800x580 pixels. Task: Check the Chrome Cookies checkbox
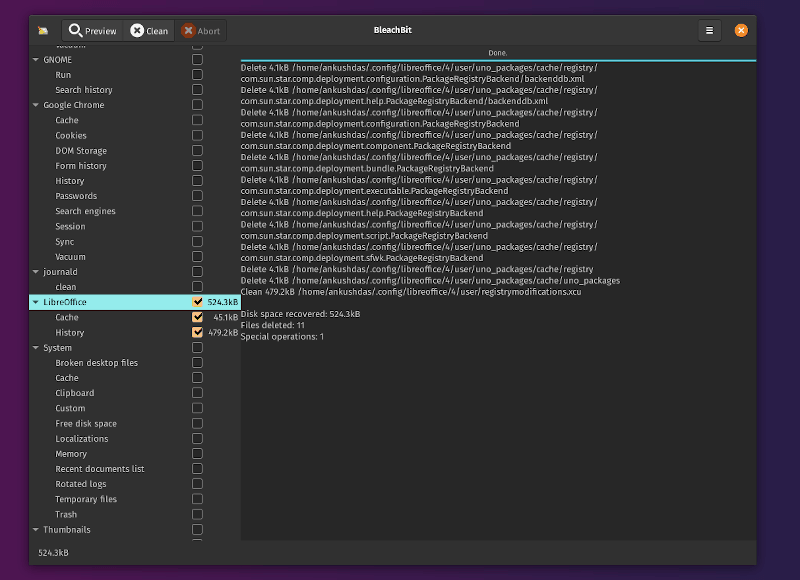click(x=197, y=135)
